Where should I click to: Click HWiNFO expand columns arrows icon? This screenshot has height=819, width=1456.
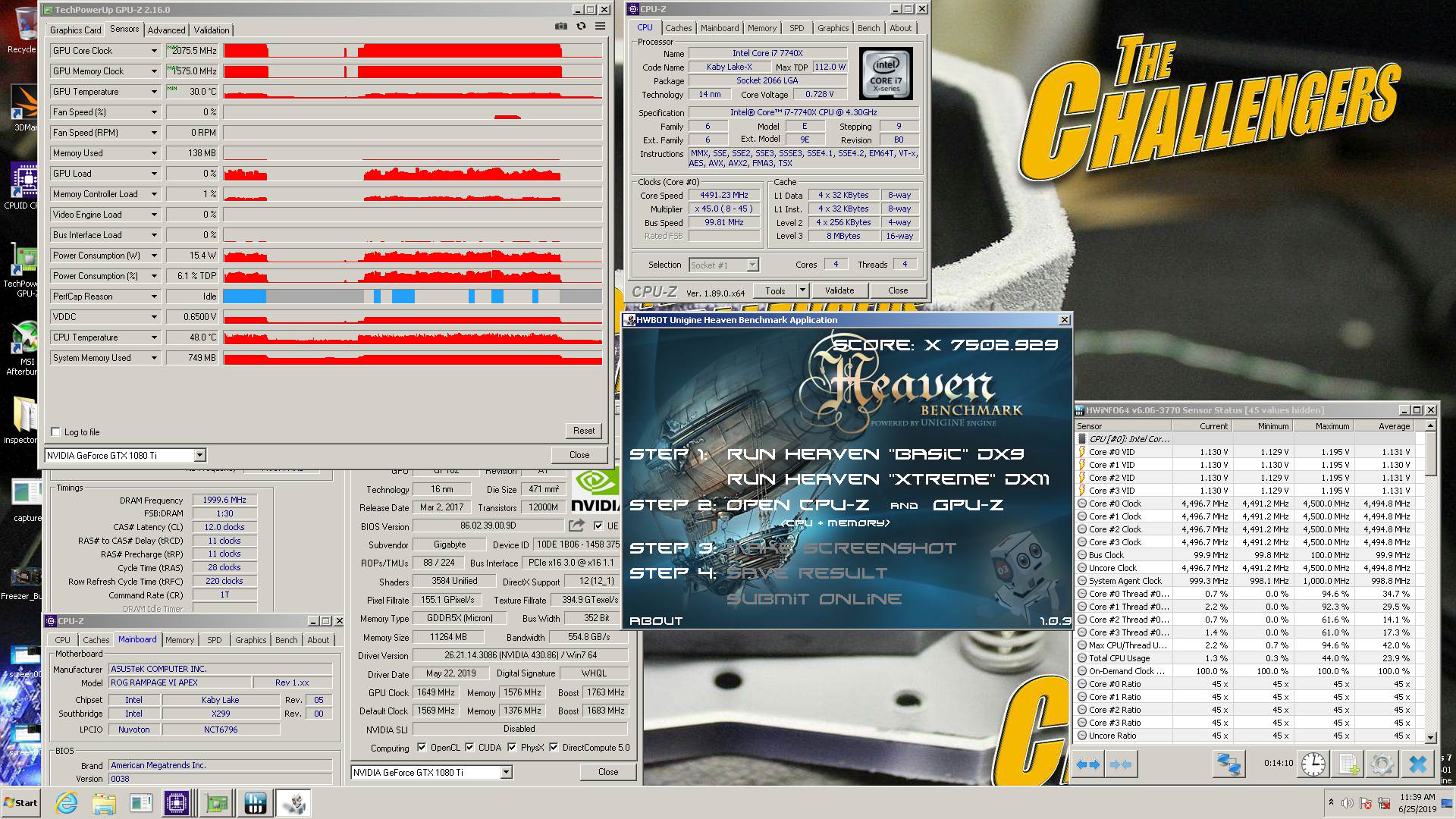[x=1089, y=764]
